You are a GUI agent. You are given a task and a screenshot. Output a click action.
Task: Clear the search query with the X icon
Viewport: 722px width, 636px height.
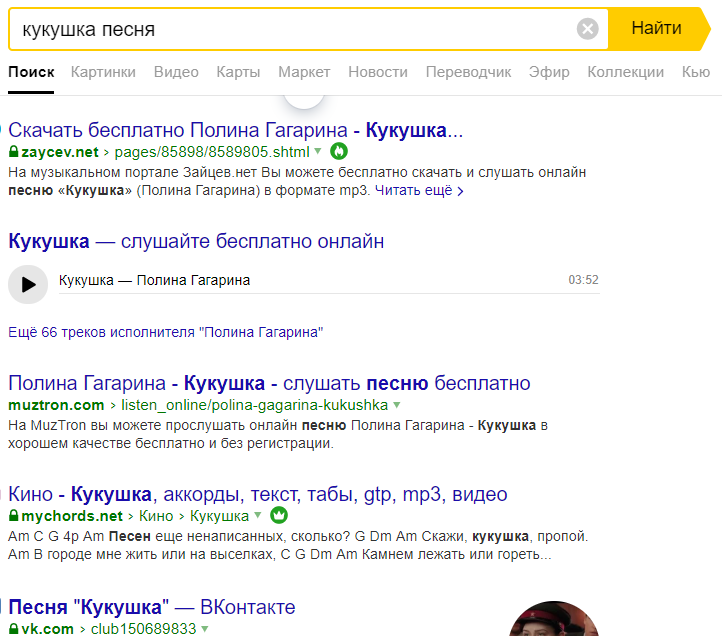(x=588, y=29)
